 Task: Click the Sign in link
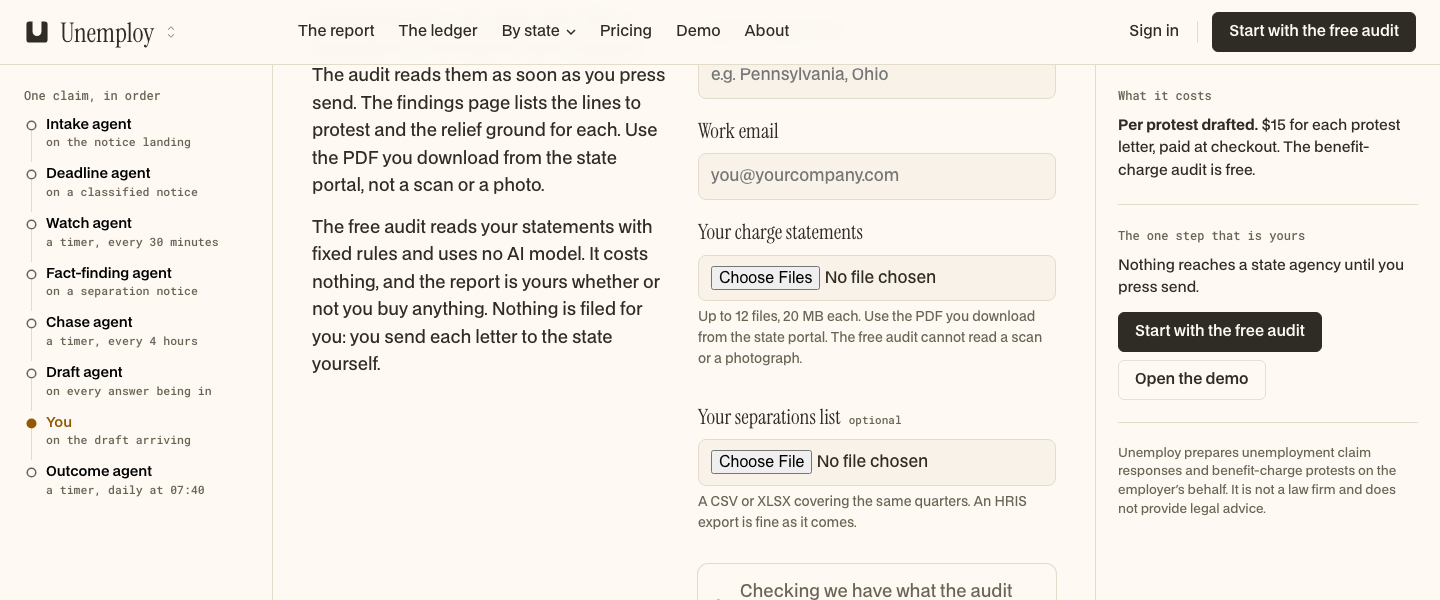1154,31
